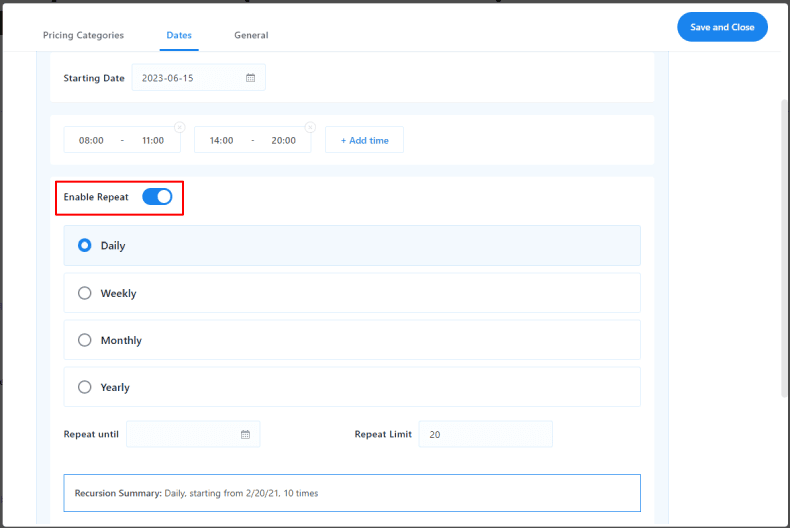
Task: Click the Recursion Summary text box
Action: click(352, 493)
